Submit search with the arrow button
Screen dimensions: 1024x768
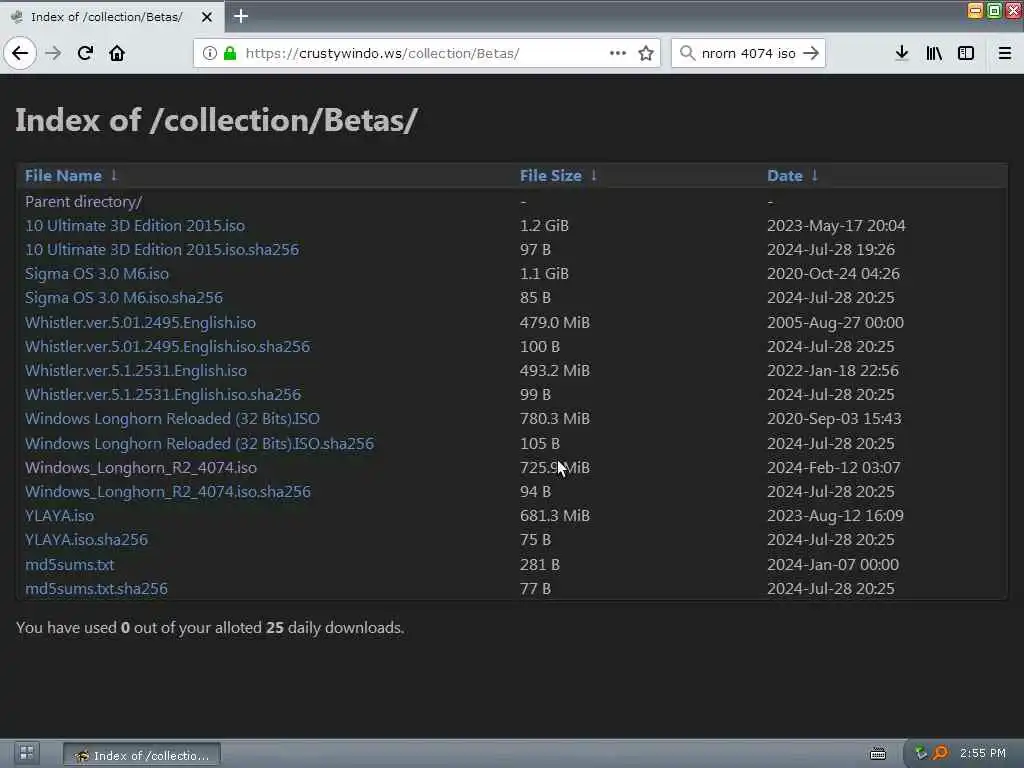click(810, 53)
